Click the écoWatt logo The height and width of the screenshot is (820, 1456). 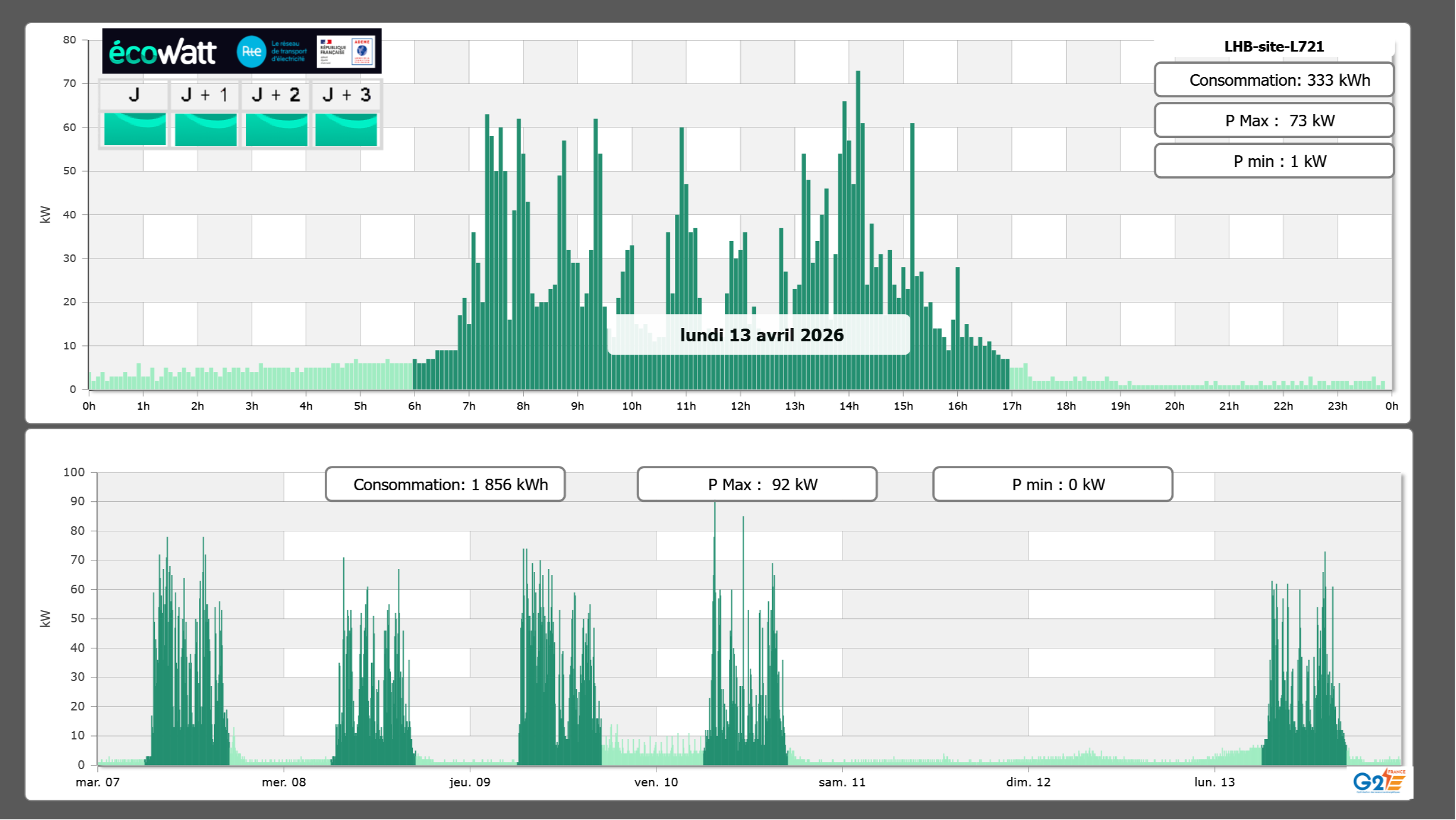(x=162, y=52)
